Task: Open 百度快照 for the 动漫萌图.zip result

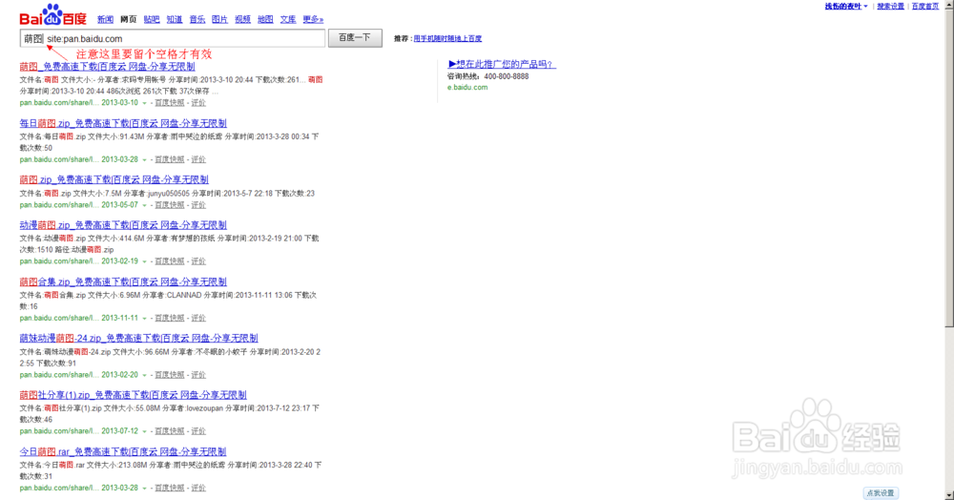Action: point(169,261)
